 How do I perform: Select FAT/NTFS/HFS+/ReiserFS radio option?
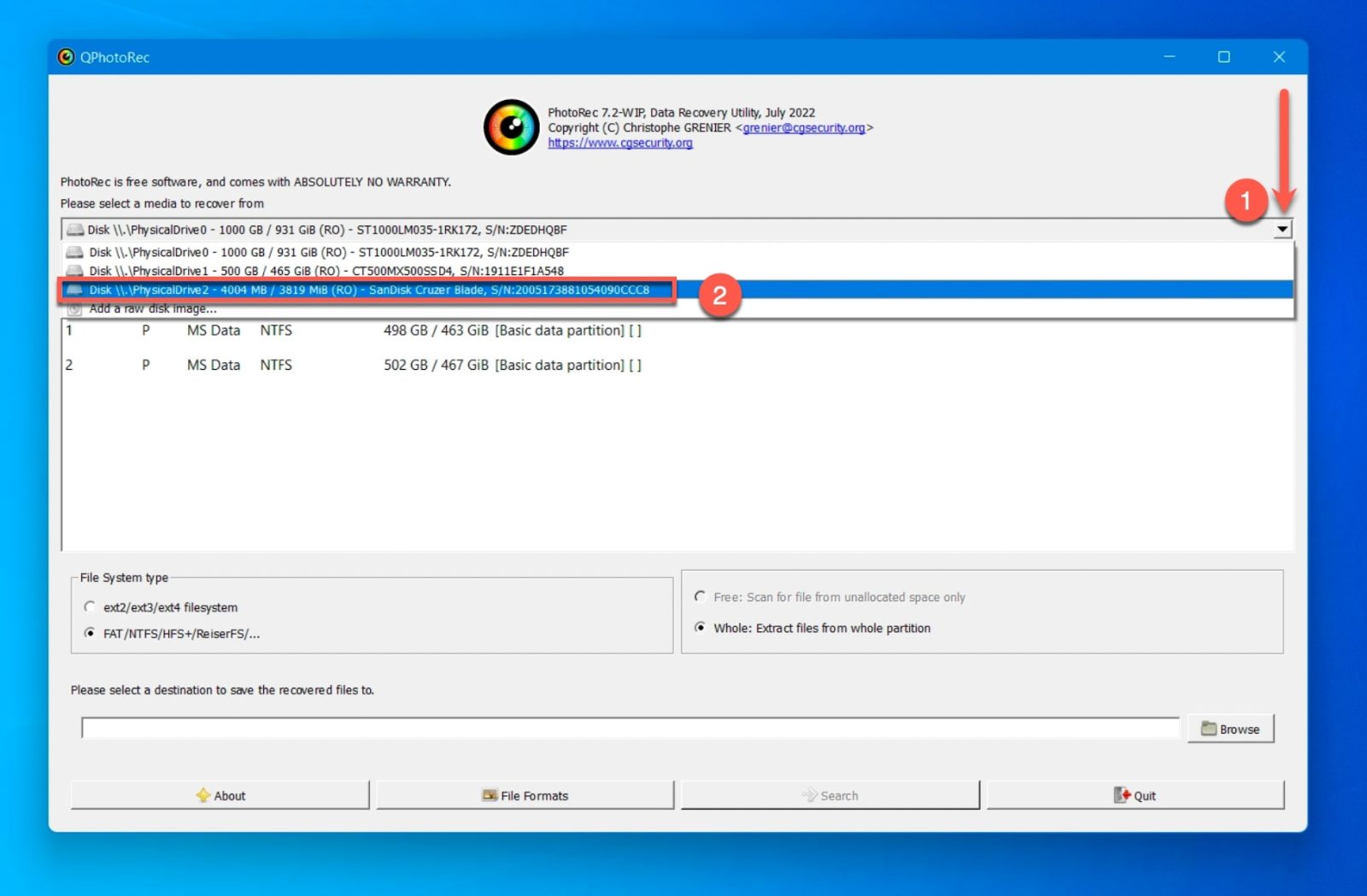[90, 633]
